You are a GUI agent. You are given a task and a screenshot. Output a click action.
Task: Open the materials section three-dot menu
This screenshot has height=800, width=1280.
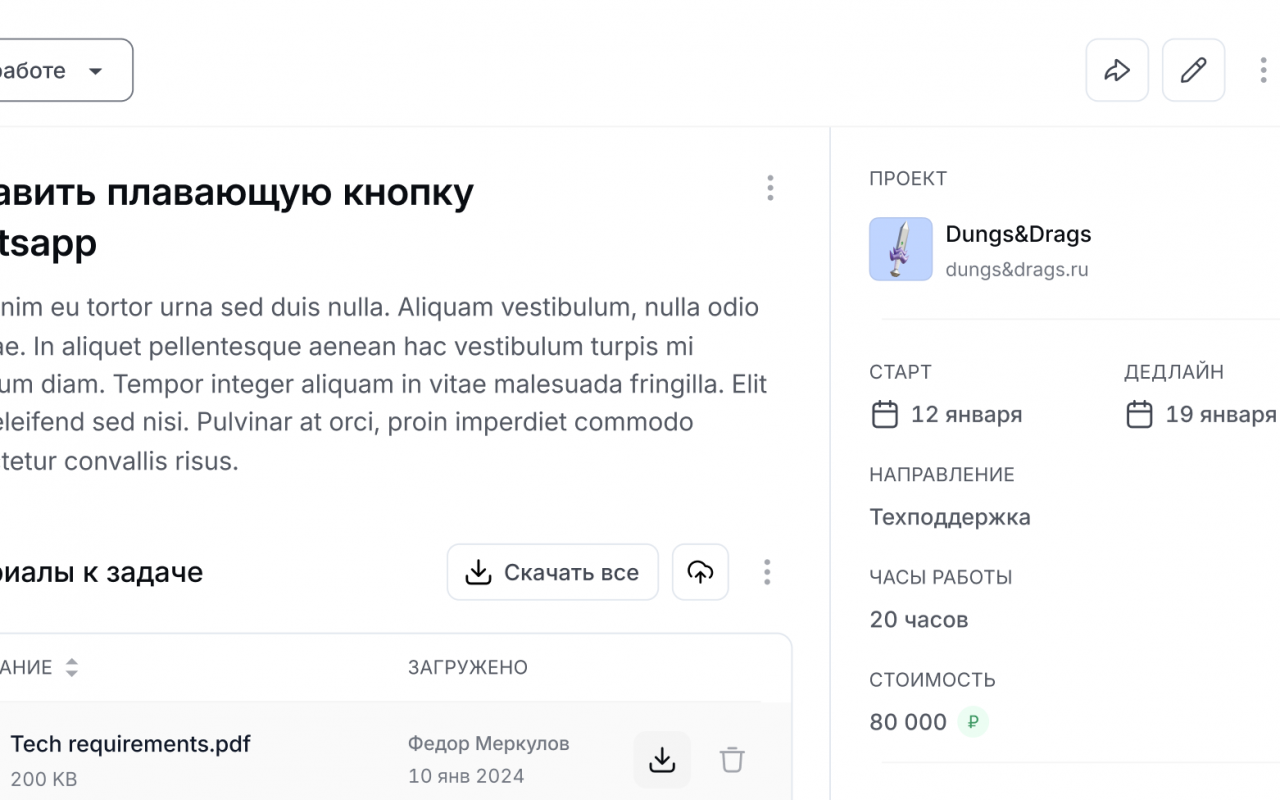[767, 572]
